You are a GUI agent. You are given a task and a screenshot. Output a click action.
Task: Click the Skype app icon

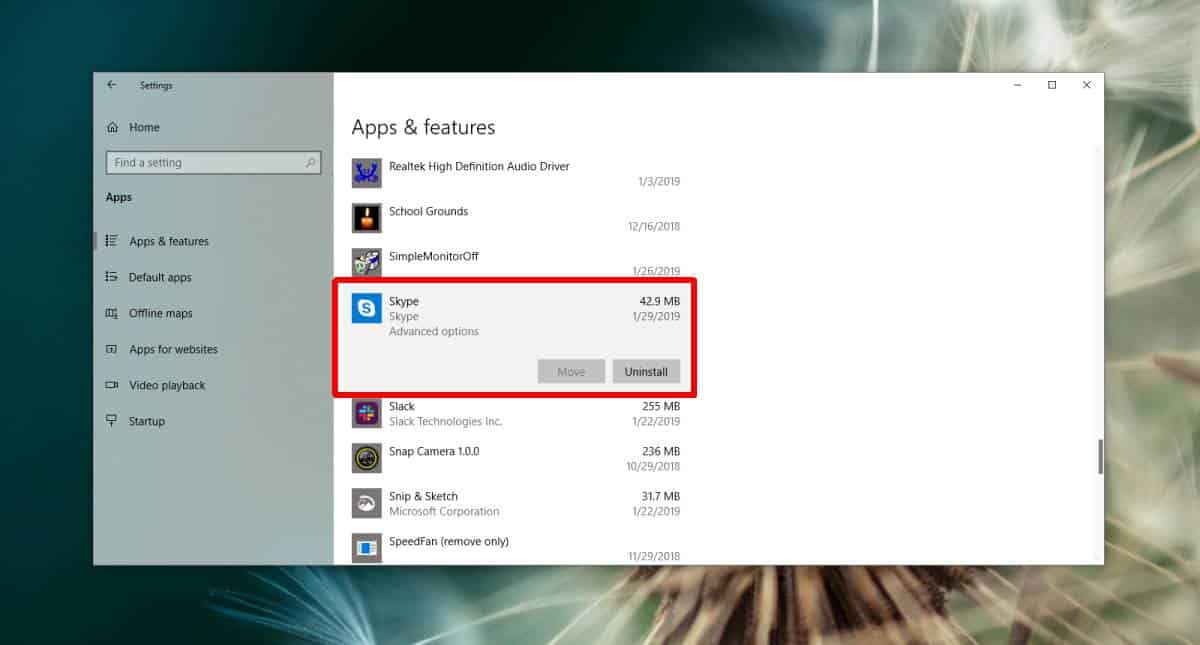367,308
